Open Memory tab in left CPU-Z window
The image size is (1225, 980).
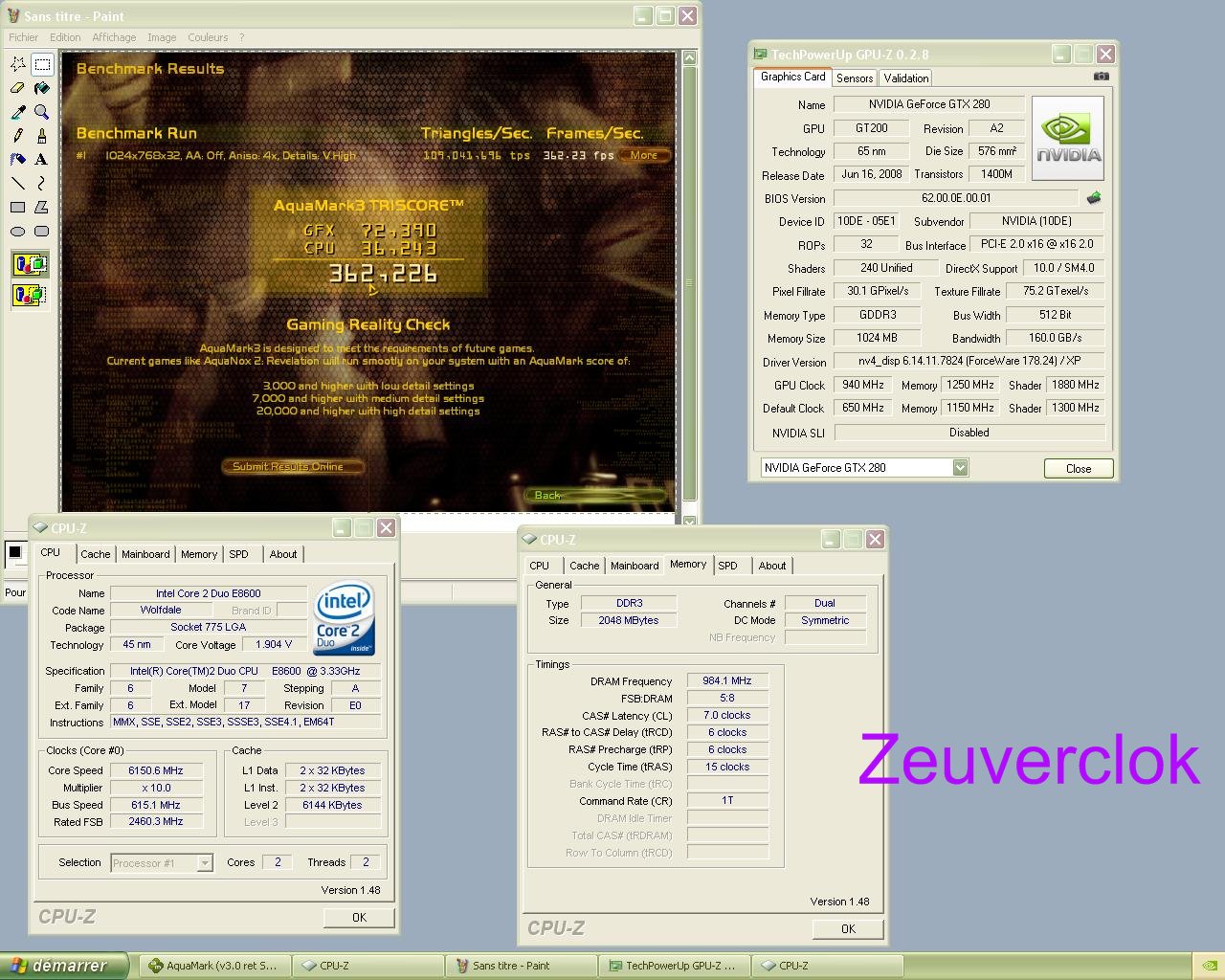(x=199, y=554)
